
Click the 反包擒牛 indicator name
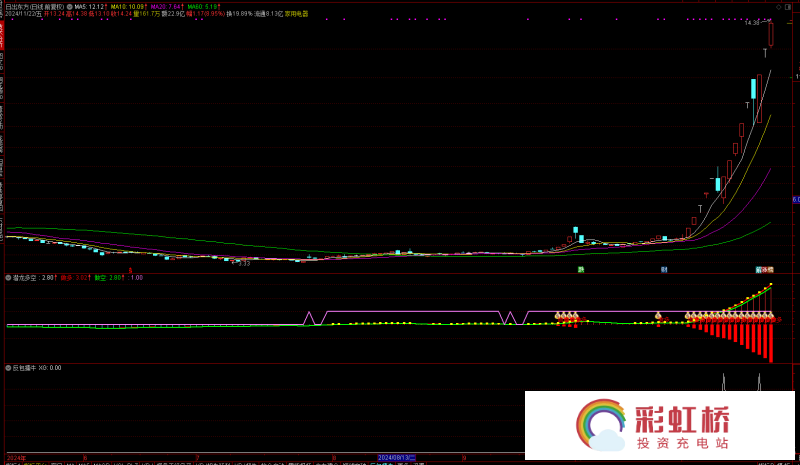[25, 367]
